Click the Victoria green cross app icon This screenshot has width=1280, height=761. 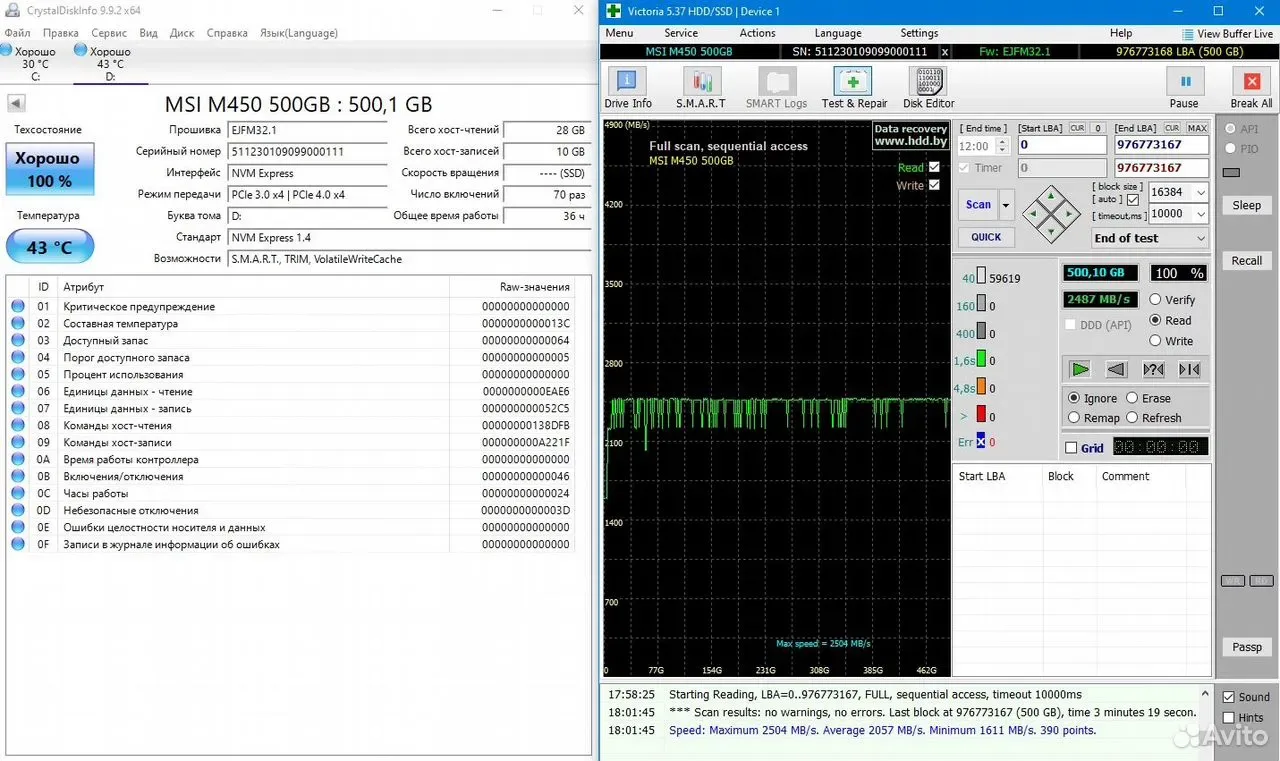pos(612,11)
